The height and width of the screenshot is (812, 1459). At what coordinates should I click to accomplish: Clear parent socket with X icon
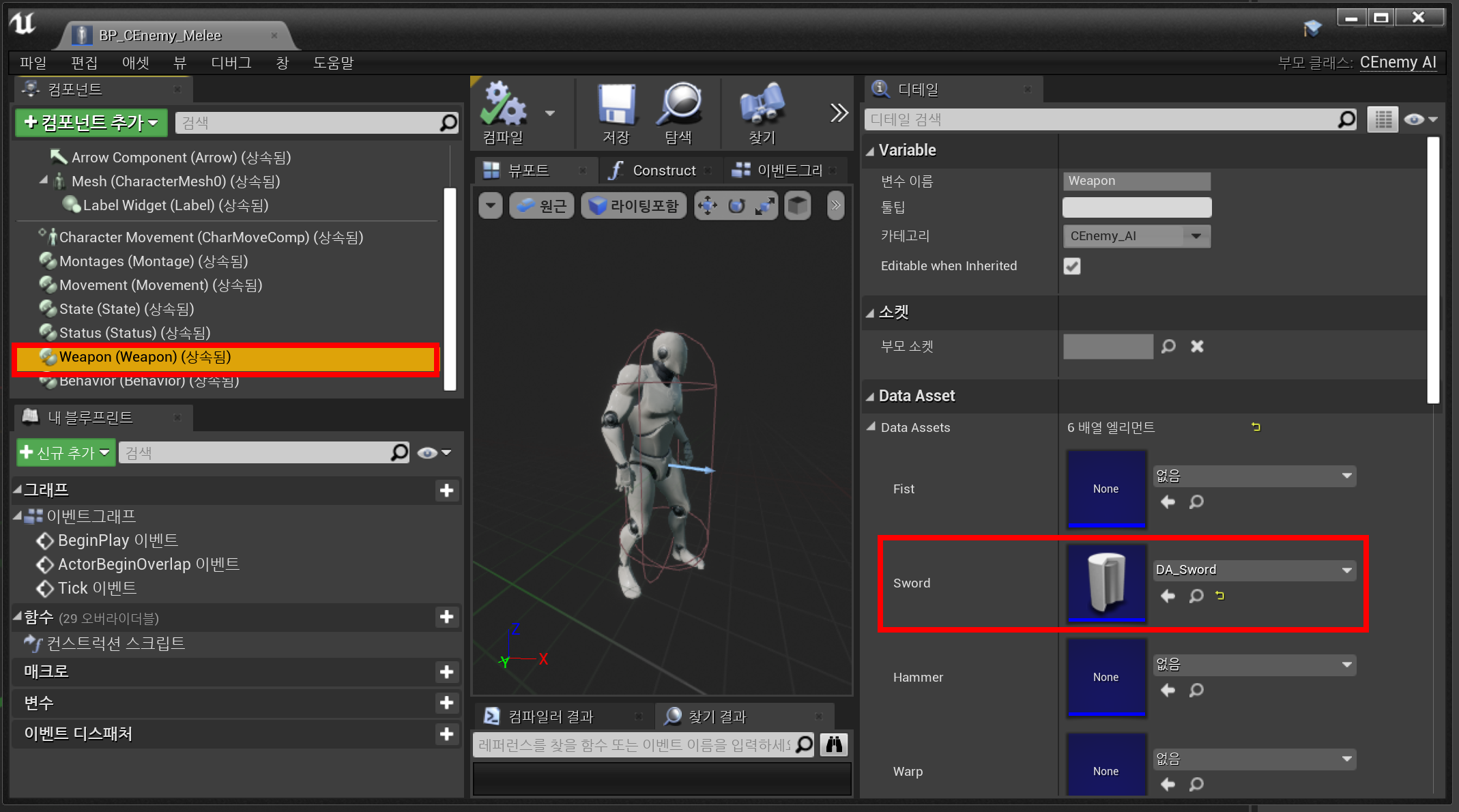[1197, 347]
